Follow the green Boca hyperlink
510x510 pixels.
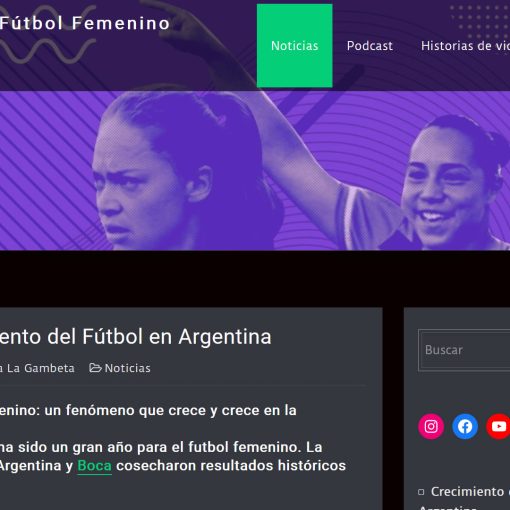(94, 466)
